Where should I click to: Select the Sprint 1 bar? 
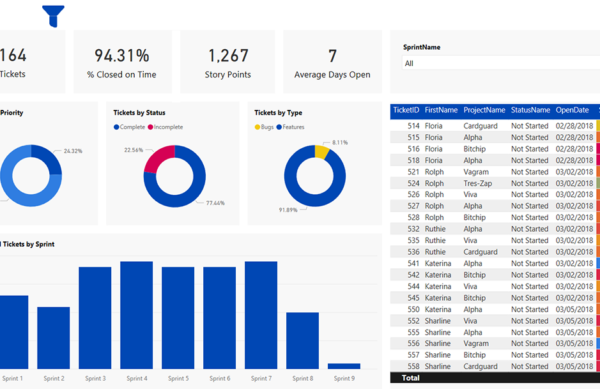(14, 332)
